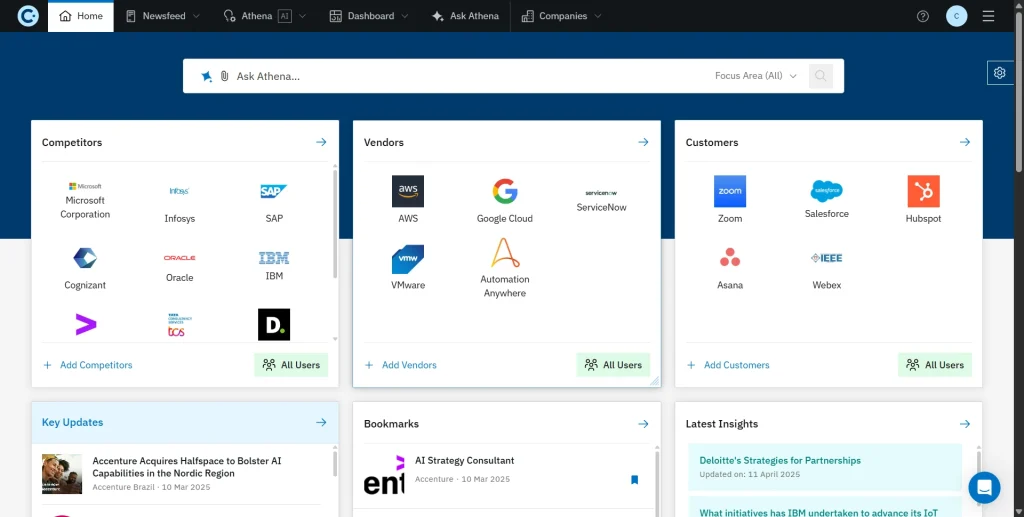
Task: Select Google Cloud vendor
Action: pyautogui.click(x=505, y=200)
